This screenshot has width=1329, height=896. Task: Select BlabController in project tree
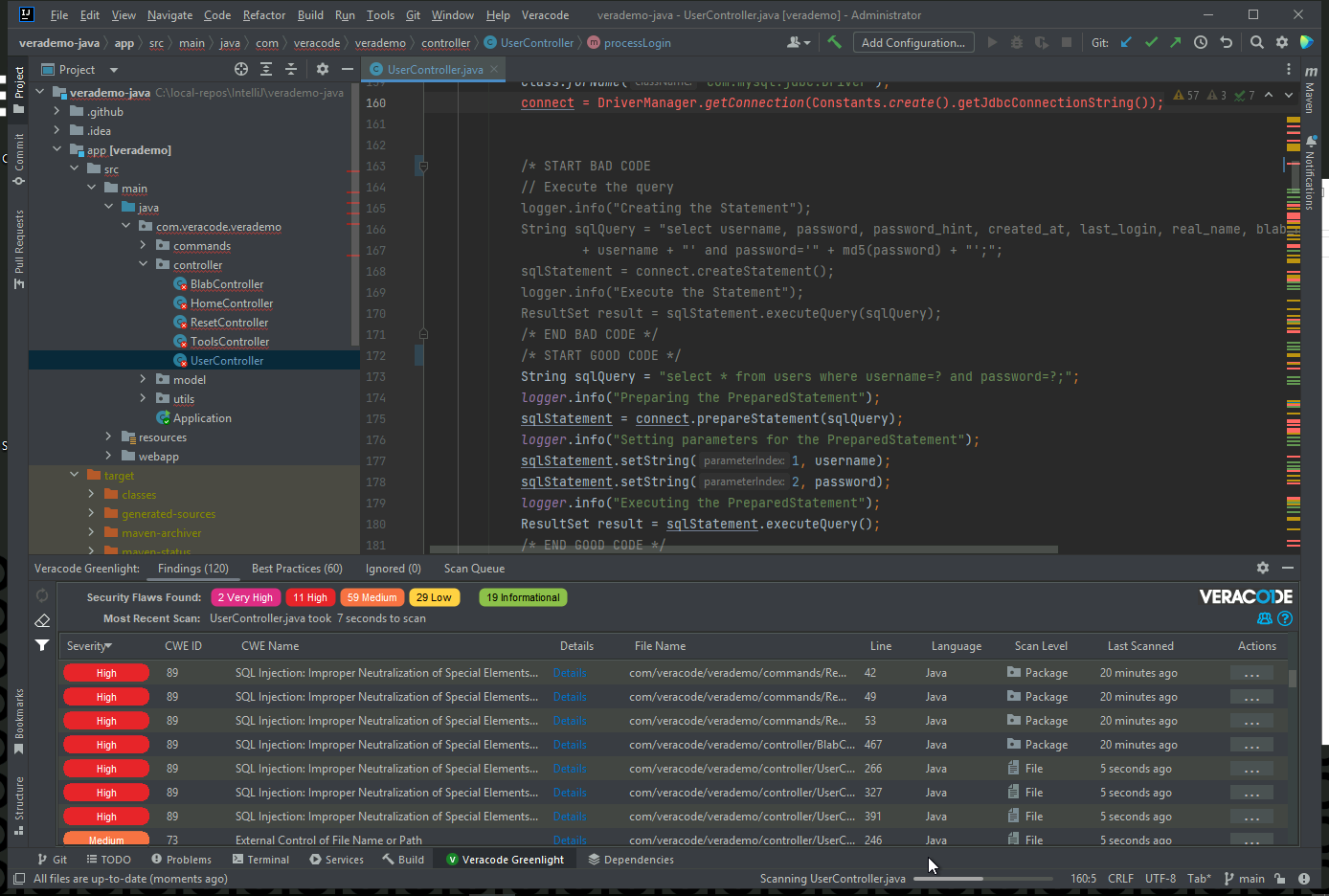click(x=227, y=284)
